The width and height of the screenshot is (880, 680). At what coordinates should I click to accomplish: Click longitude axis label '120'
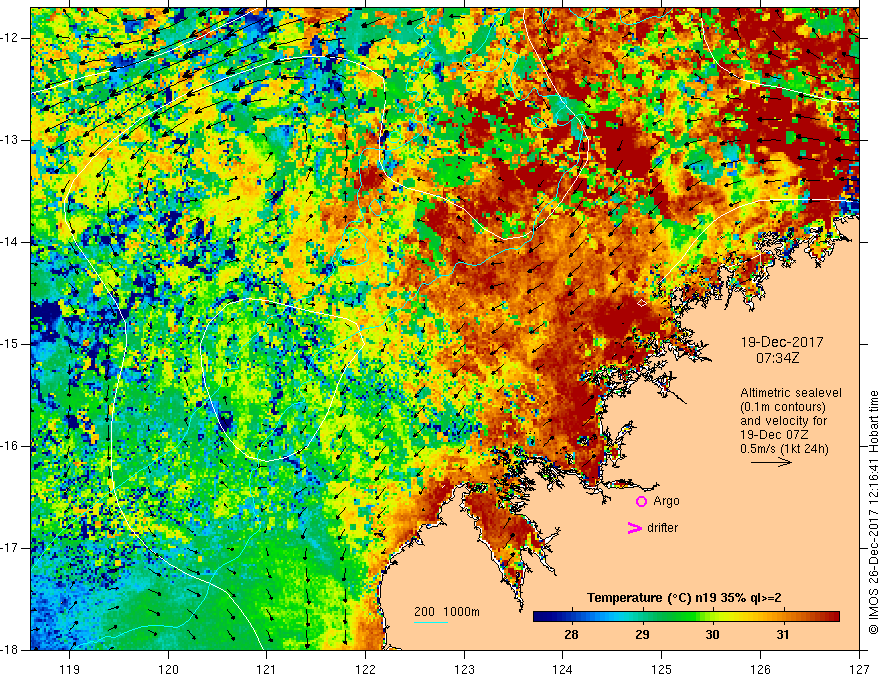168,669
